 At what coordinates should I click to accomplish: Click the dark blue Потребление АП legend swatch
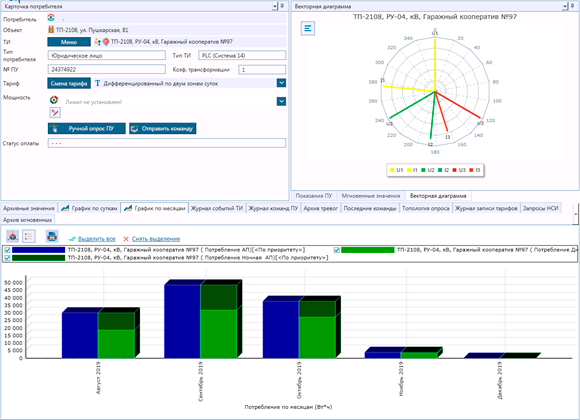coord(38,250)
